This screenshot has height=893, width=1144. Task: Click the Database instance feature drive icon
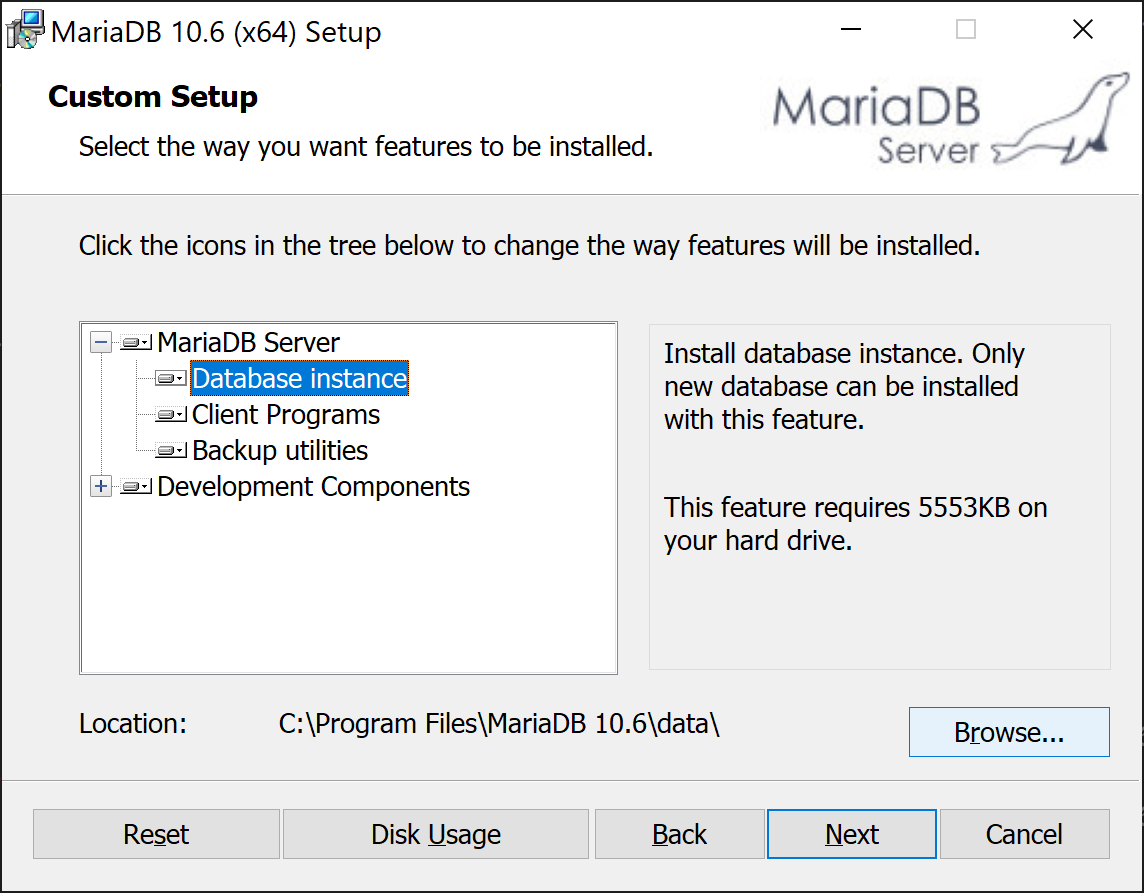click(171, 379)
